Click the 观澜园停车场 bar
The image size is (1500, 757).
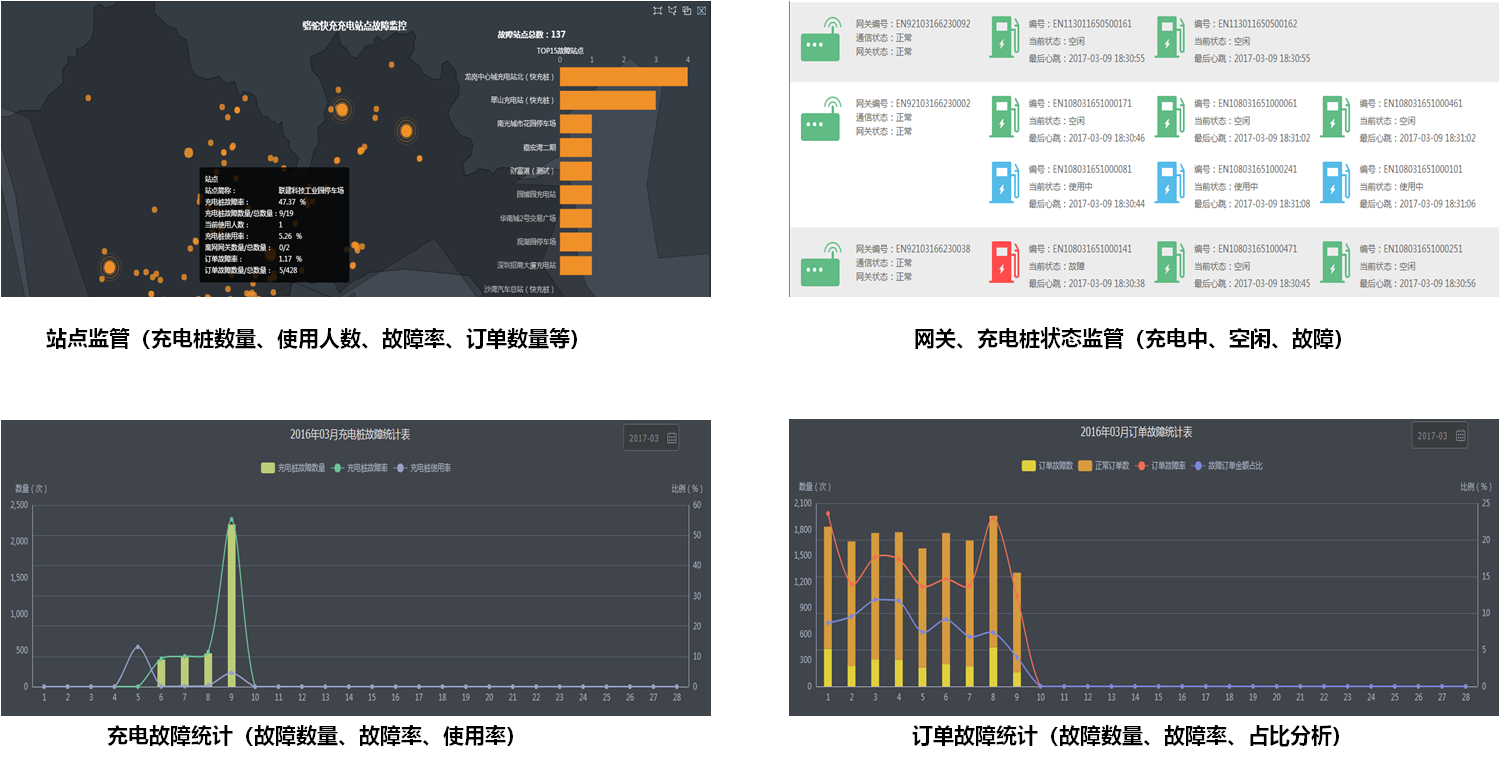click(x=576, y=242)
